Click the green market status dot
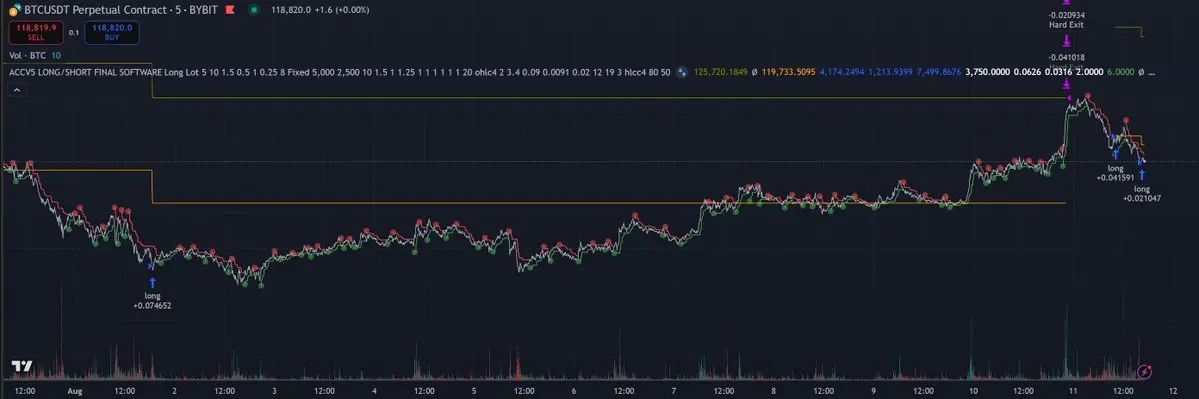Screen dimensions: 1199x399 tap(254, 10)
